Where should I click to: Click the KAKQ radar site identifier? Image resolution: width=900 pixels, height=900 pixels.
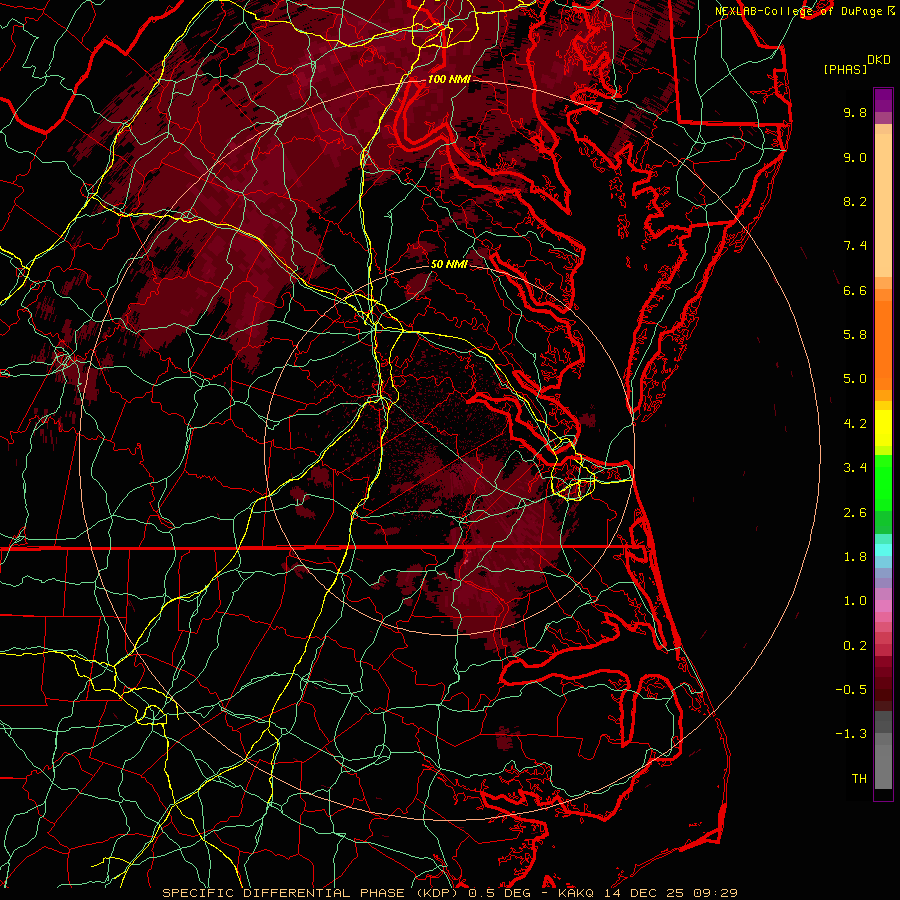click(x=578, y=893)
